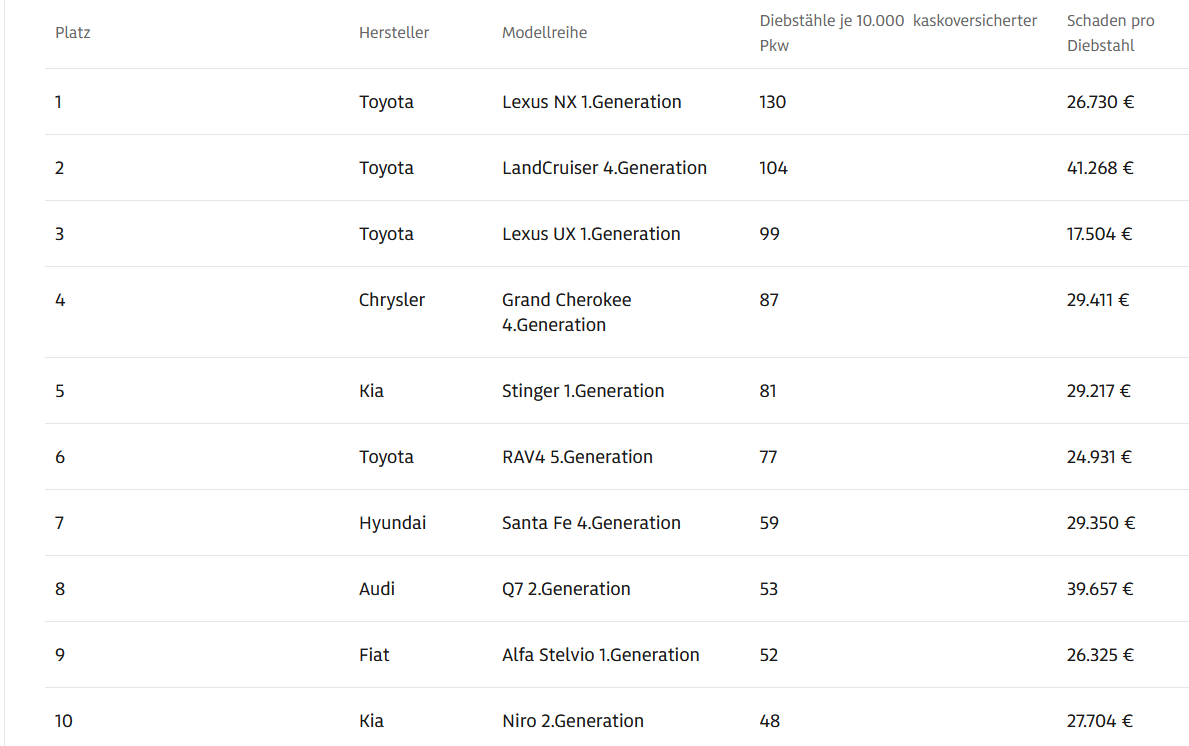Click 'Kia' in the Stinger row
1189x746 pixels.
coord(371,390)
